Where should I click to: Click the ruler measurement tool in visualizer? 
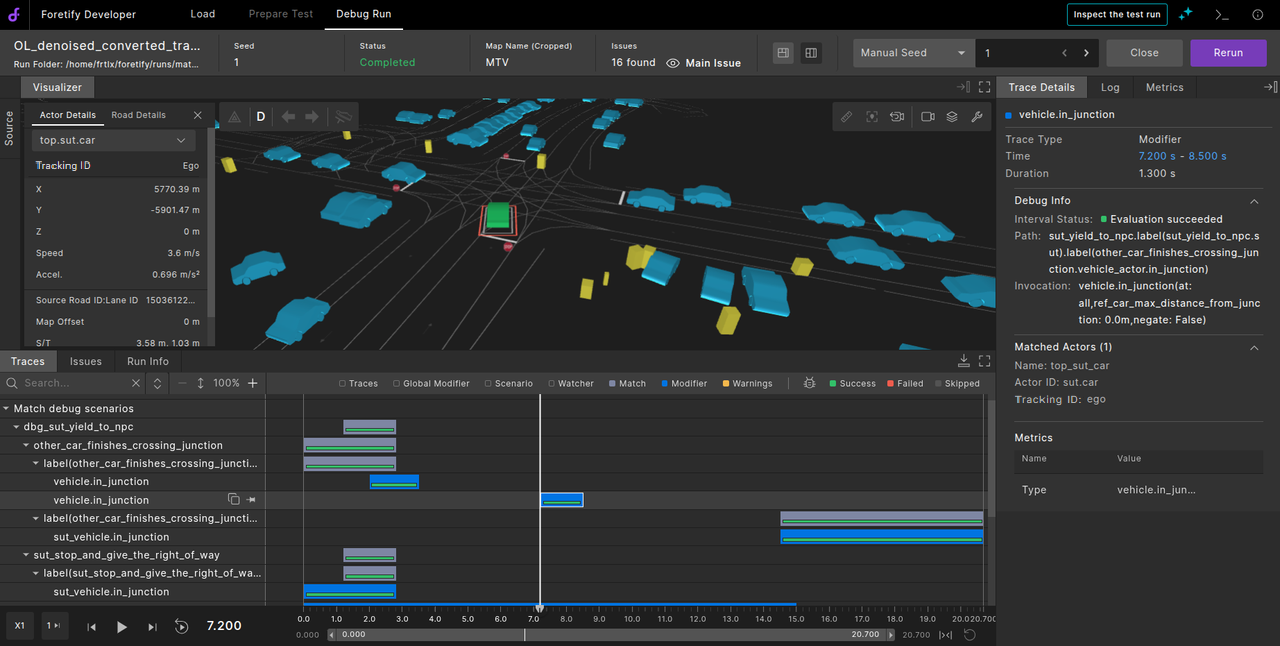846,117
